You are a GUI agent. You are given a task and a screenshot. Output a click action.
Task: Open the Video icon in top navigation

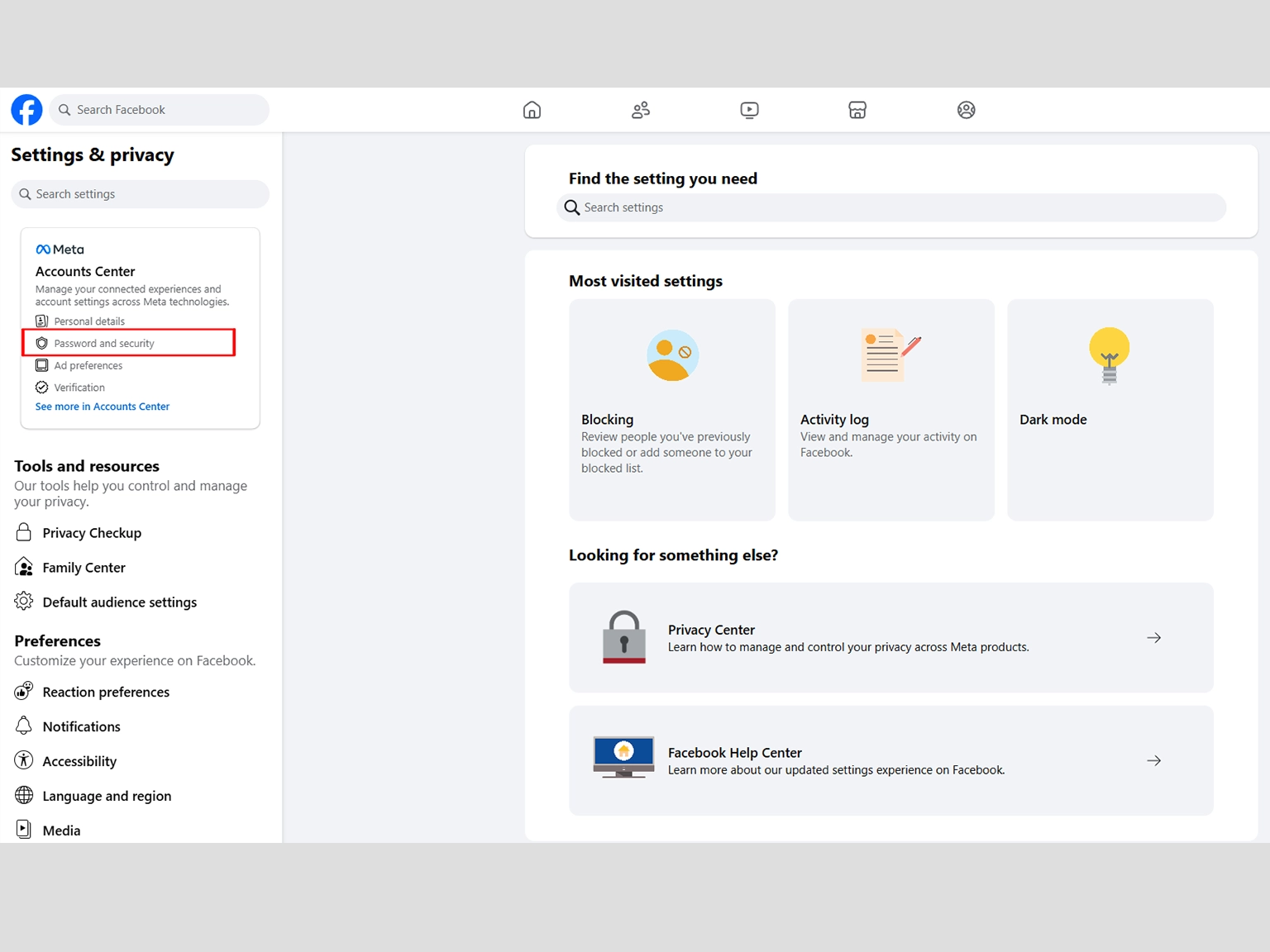coord(749,110)
